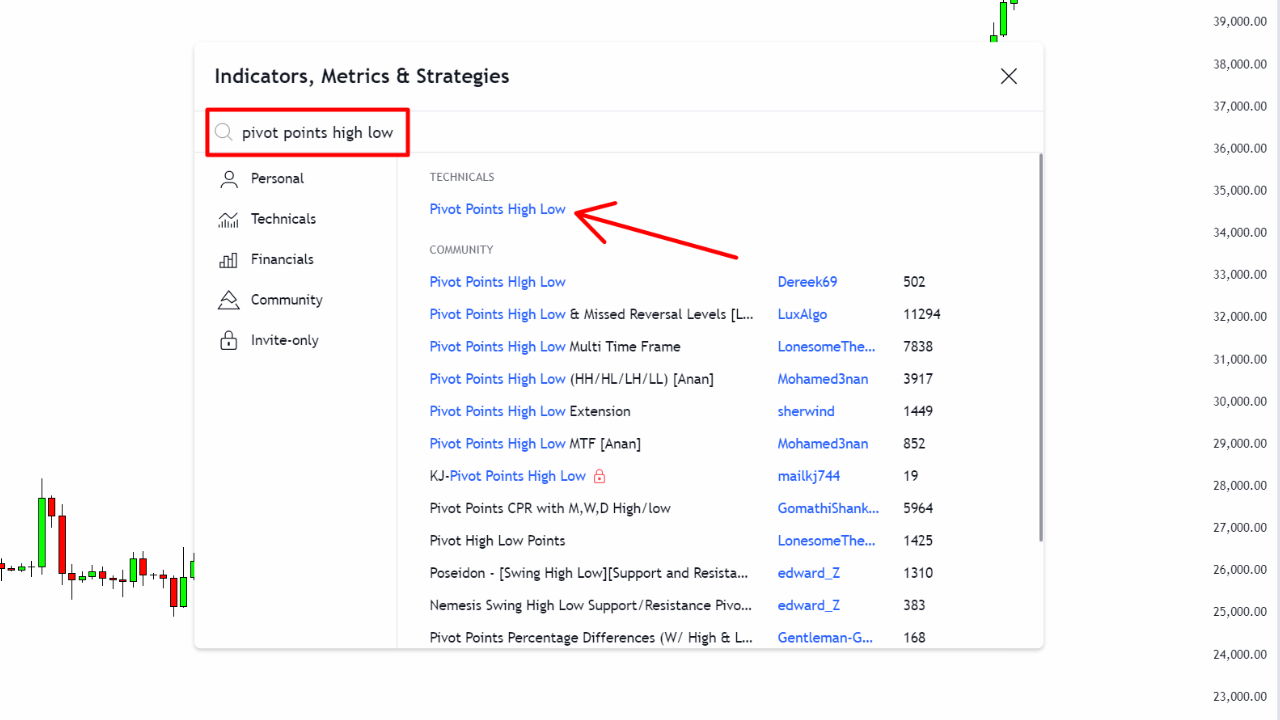
Task: Open the Gentleman-G author profile
Action: point(829,637)
